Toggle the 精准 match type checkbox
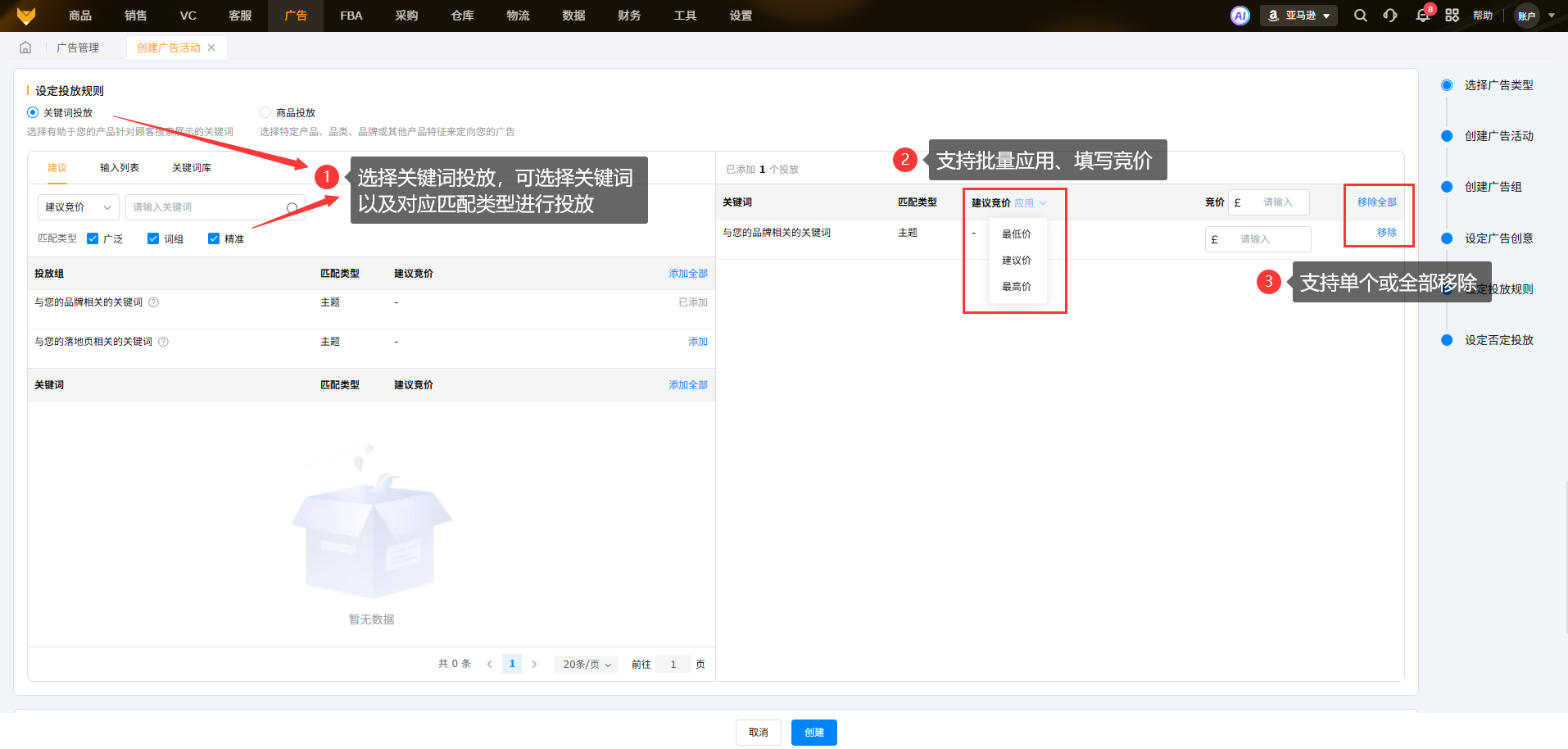The height and width of the screenshot is (749, 1568). point(214,238)
